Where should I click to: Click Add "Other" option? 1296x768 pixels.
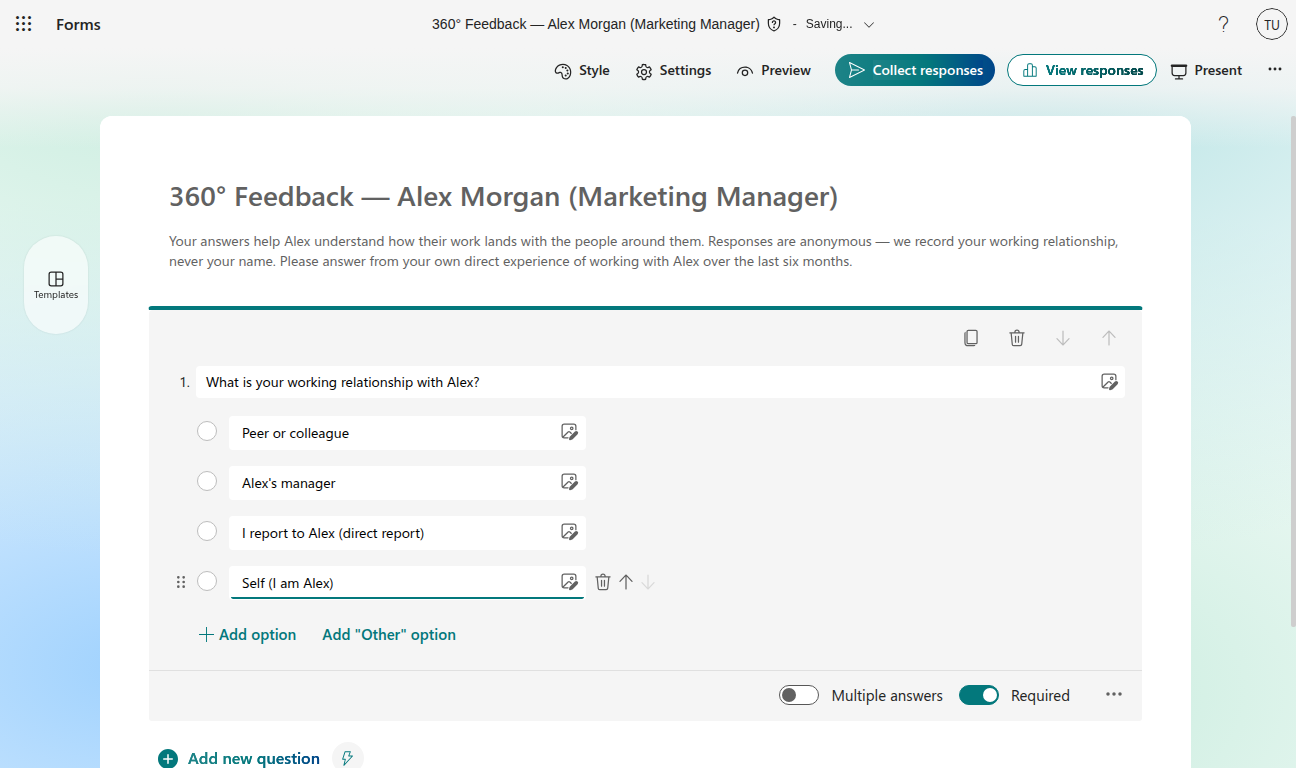tap(389, 634)
